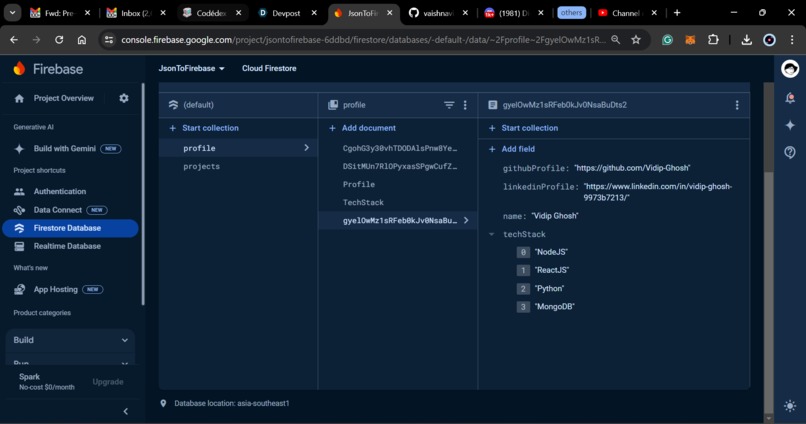Viewport: 806px width, 424px height.
Task: Open Grammarly extension icon
Action: [667, 40]
